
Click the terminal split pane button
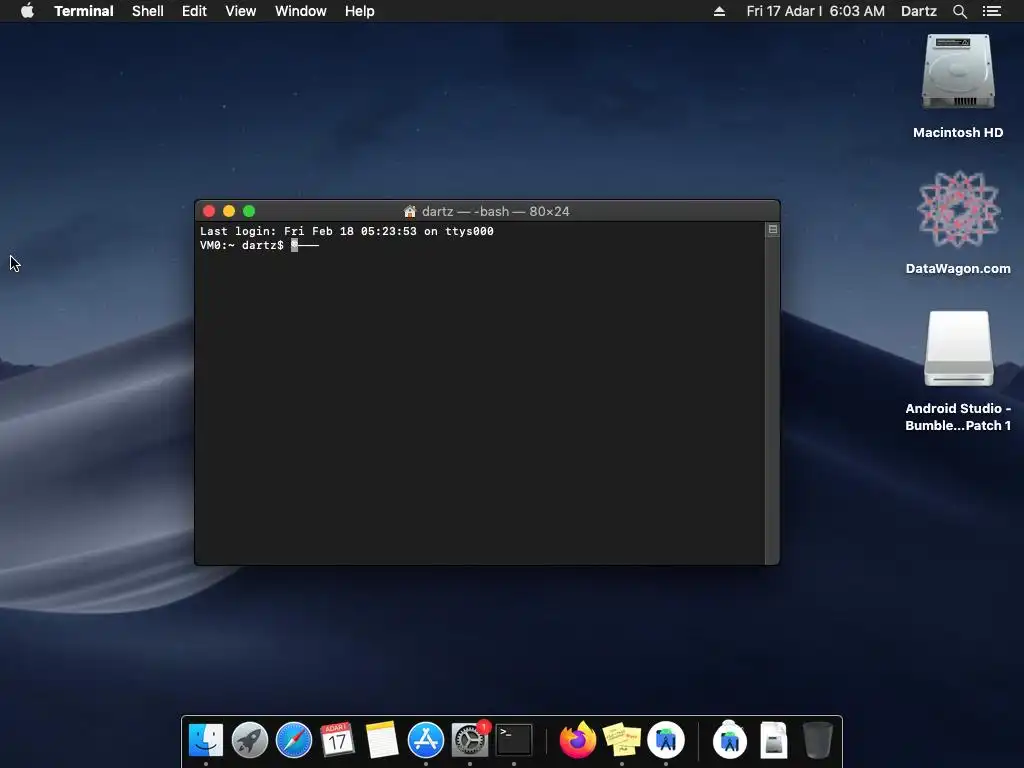pos(773,229)
